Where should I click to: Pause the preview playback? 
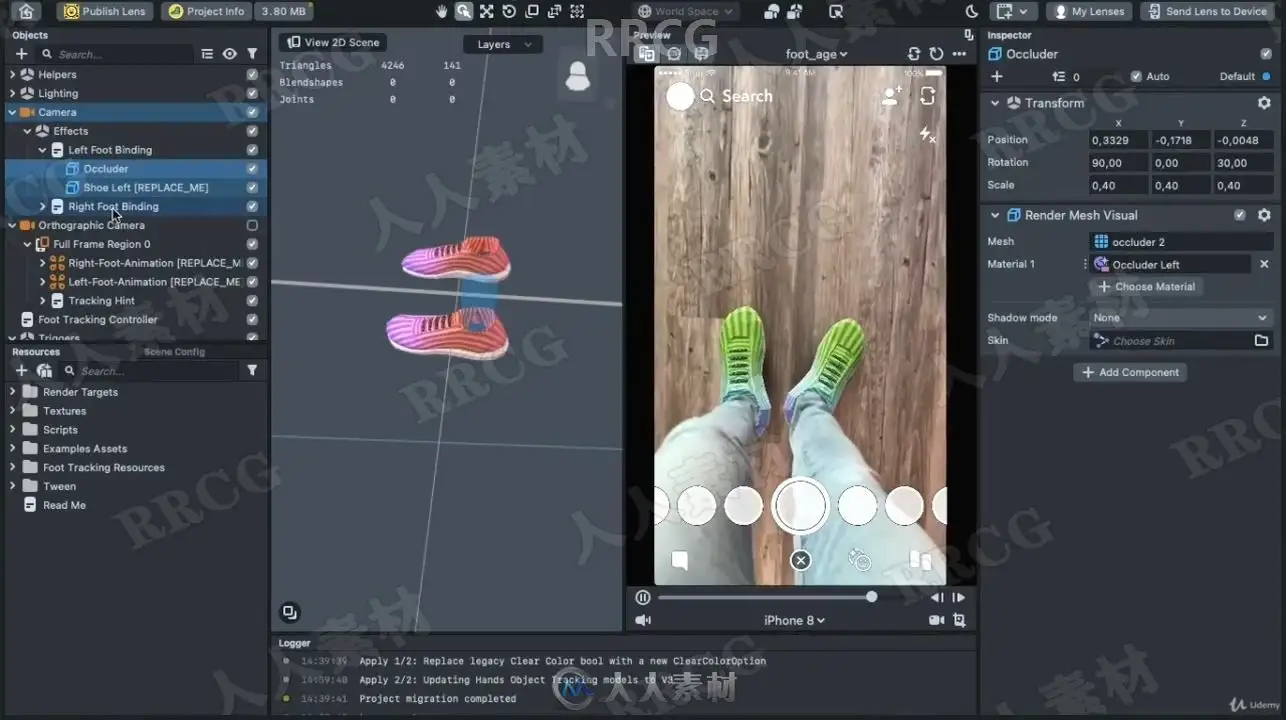click(x=643, y=597)
